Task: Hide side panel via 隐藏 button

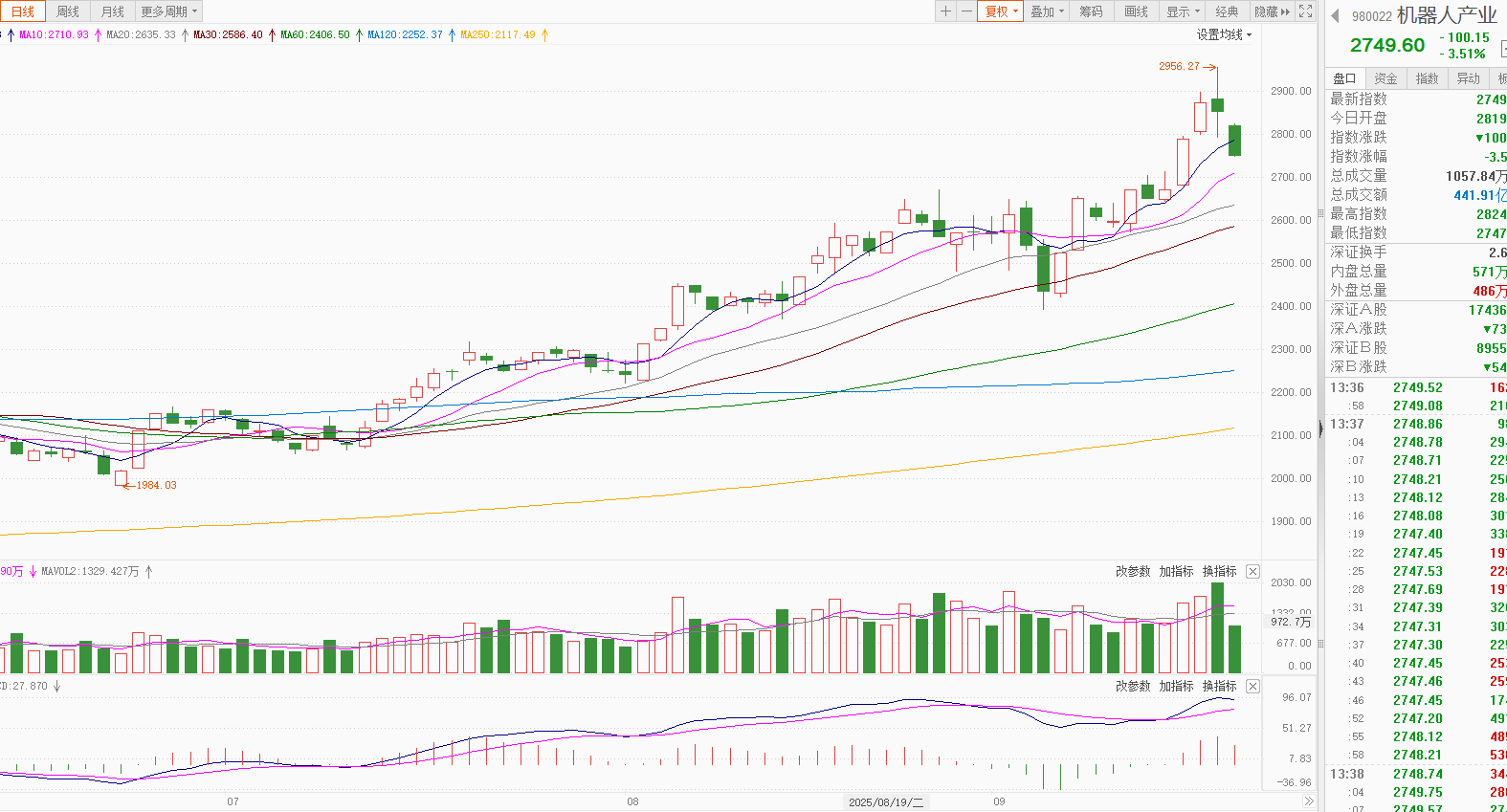Action: coord(1272,11)
